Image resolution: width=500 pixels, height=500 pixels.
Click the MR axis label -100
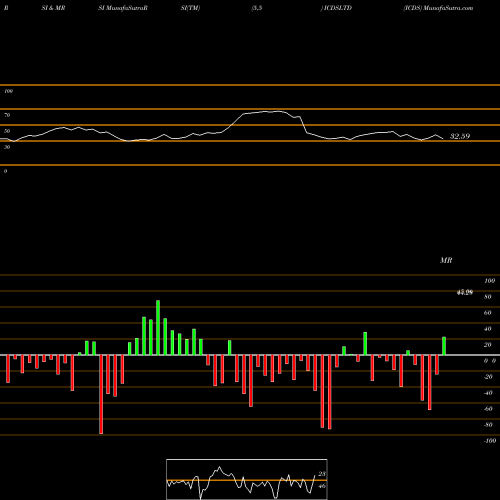coord(489,441)
